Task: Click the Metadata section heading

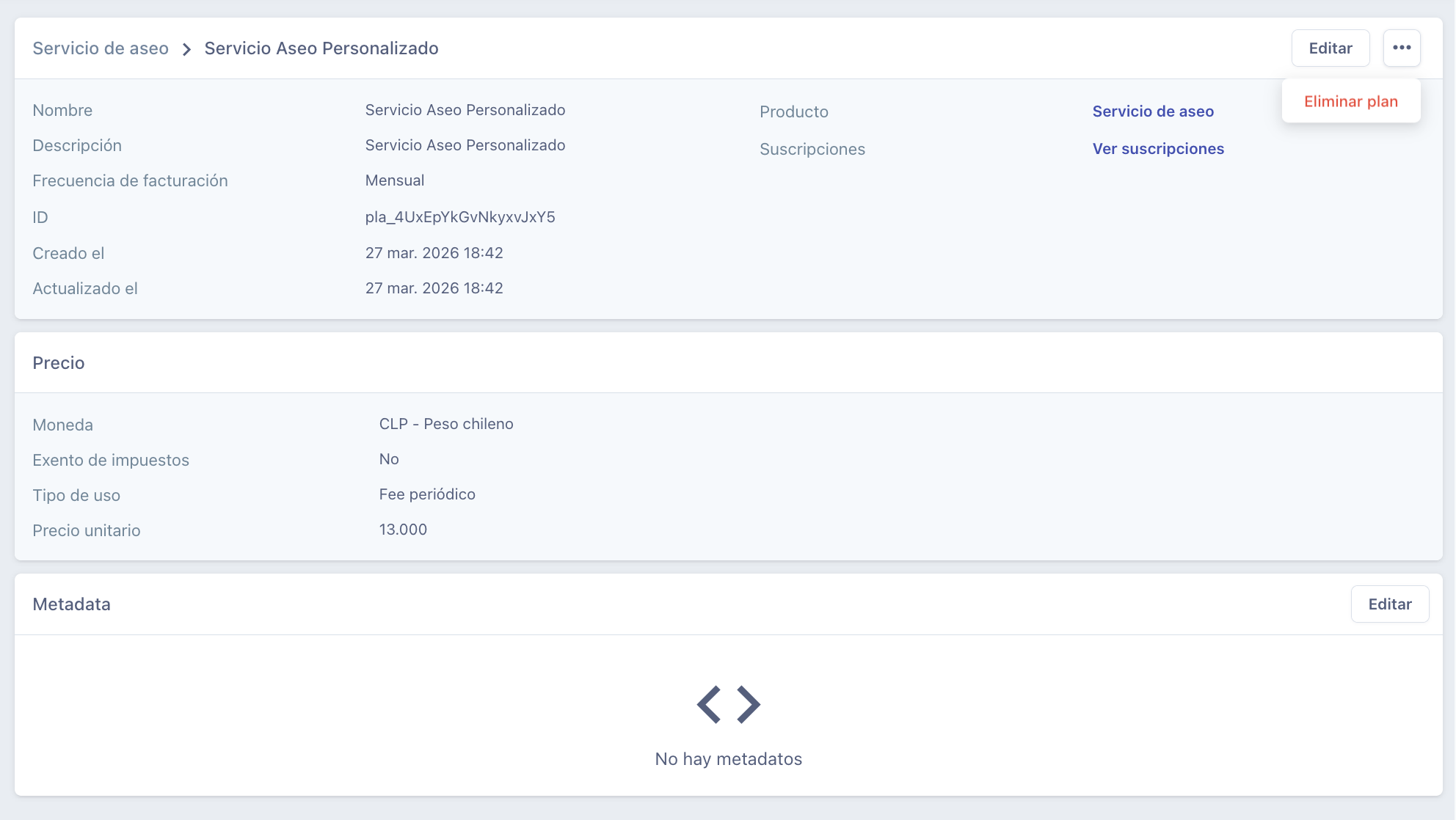Action: pyautogui.click(x=71, y=604)
